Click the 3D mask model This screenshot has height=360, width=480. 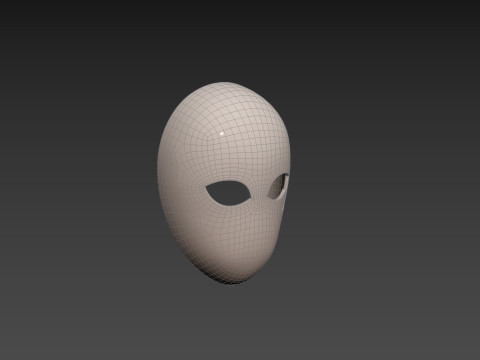pyautogui.click(x=223, y=183)
